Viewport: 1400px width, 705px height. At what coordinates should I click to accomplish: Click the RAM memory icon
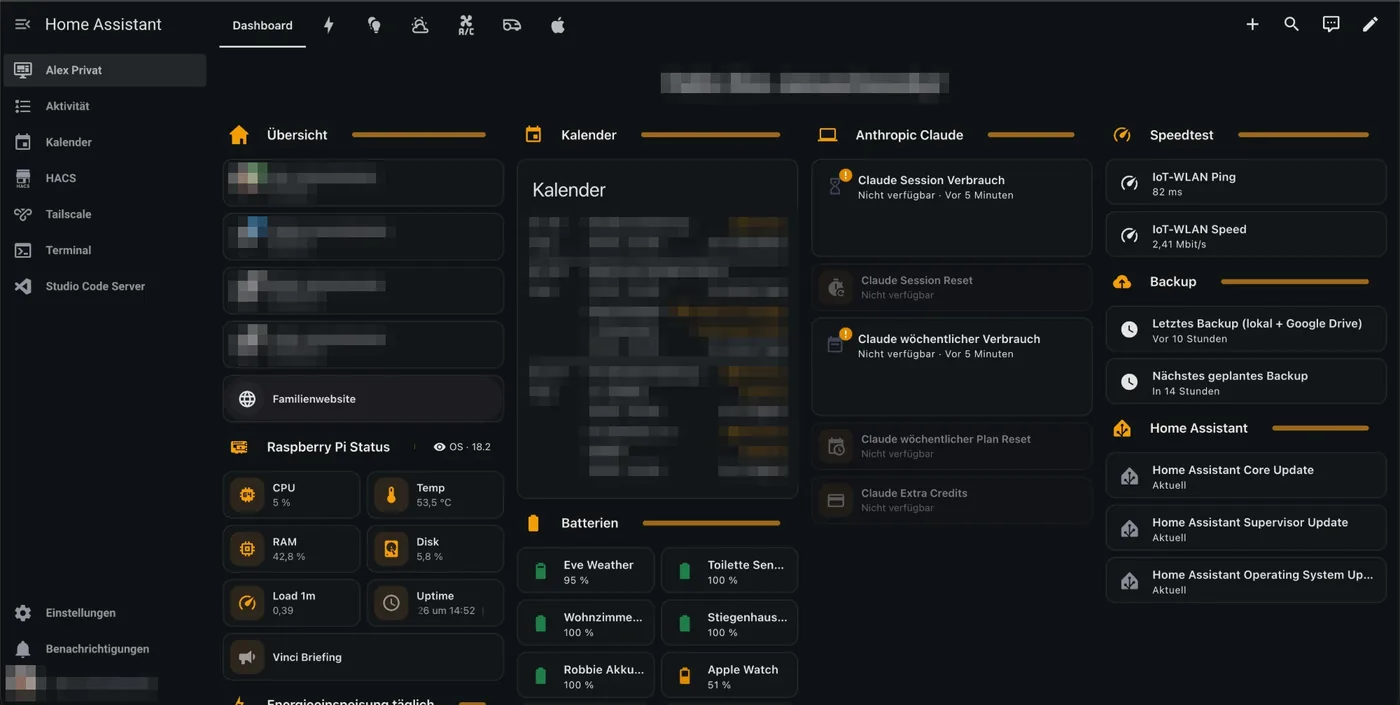pos(247,549)
